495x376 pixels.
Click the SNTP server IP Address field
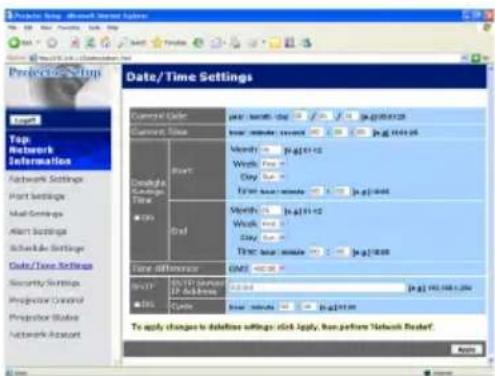tap(317, 287)
